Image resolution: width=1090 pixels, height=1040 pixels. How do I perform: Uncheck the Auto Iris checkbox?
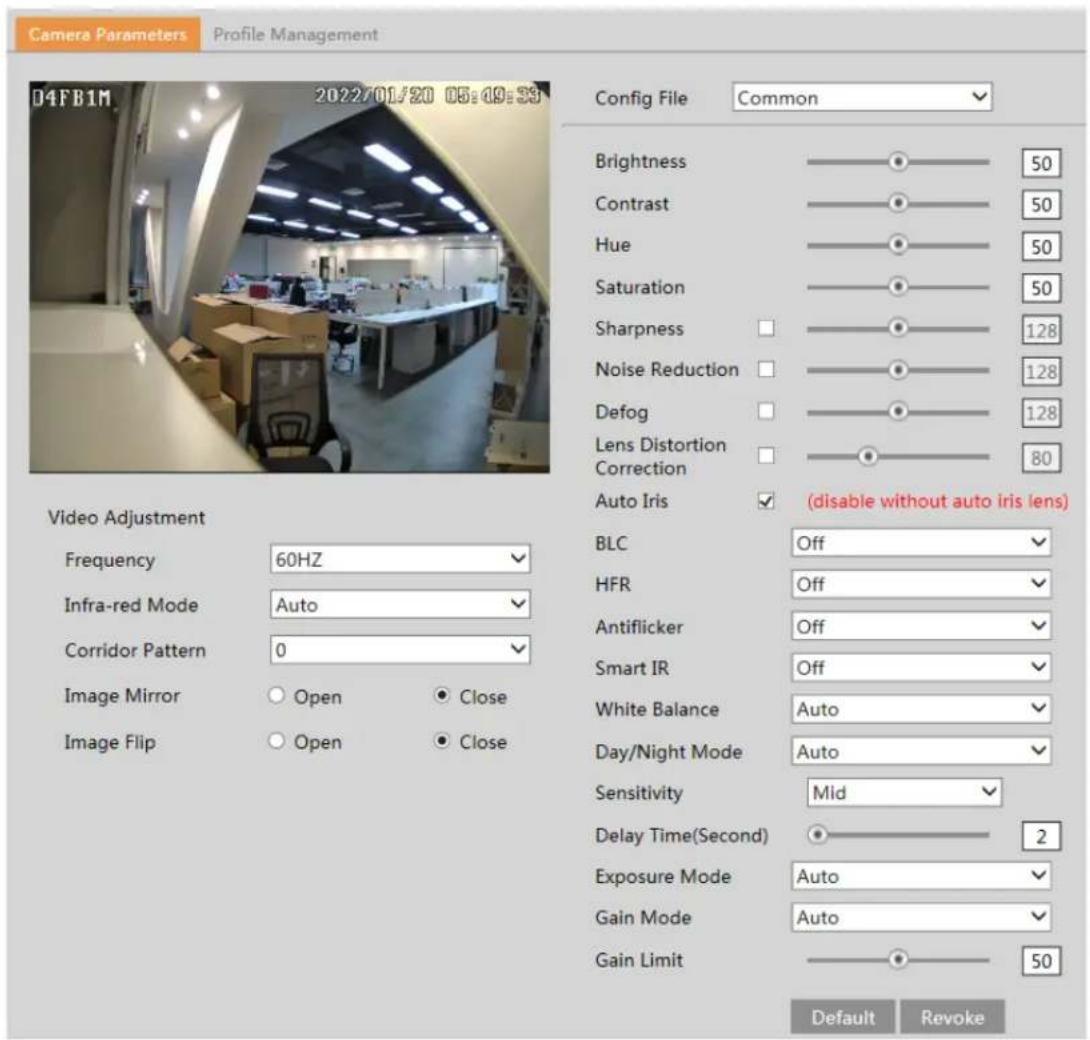click(766, 501)
